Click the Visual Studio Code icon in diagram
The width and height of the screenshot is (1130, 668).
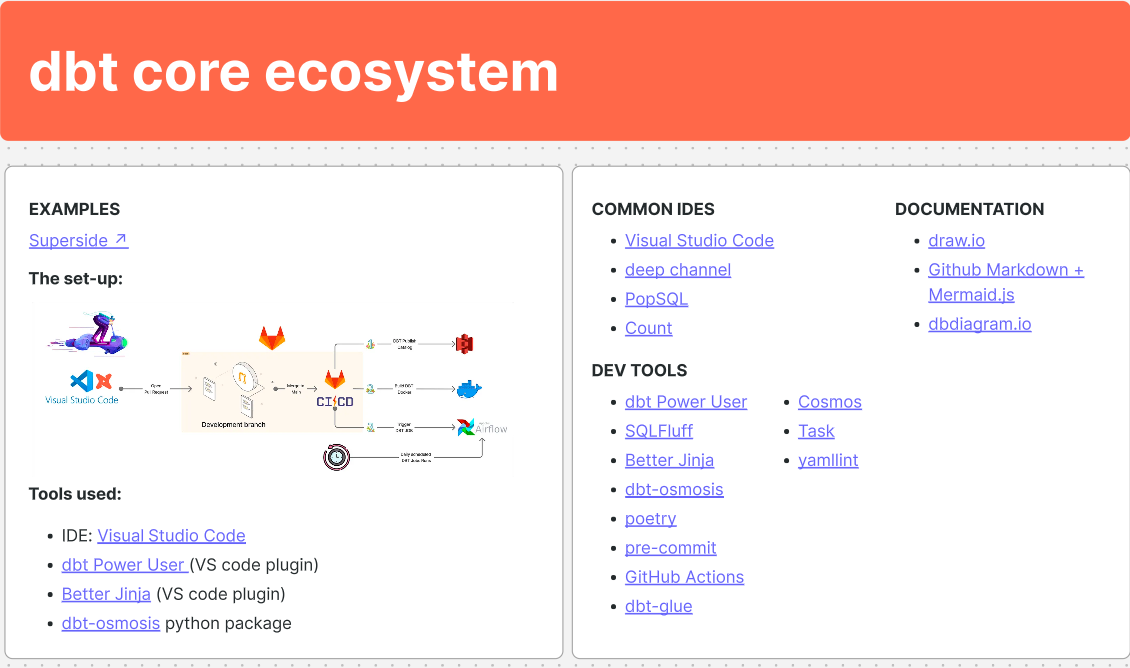(x=81, y=381)
